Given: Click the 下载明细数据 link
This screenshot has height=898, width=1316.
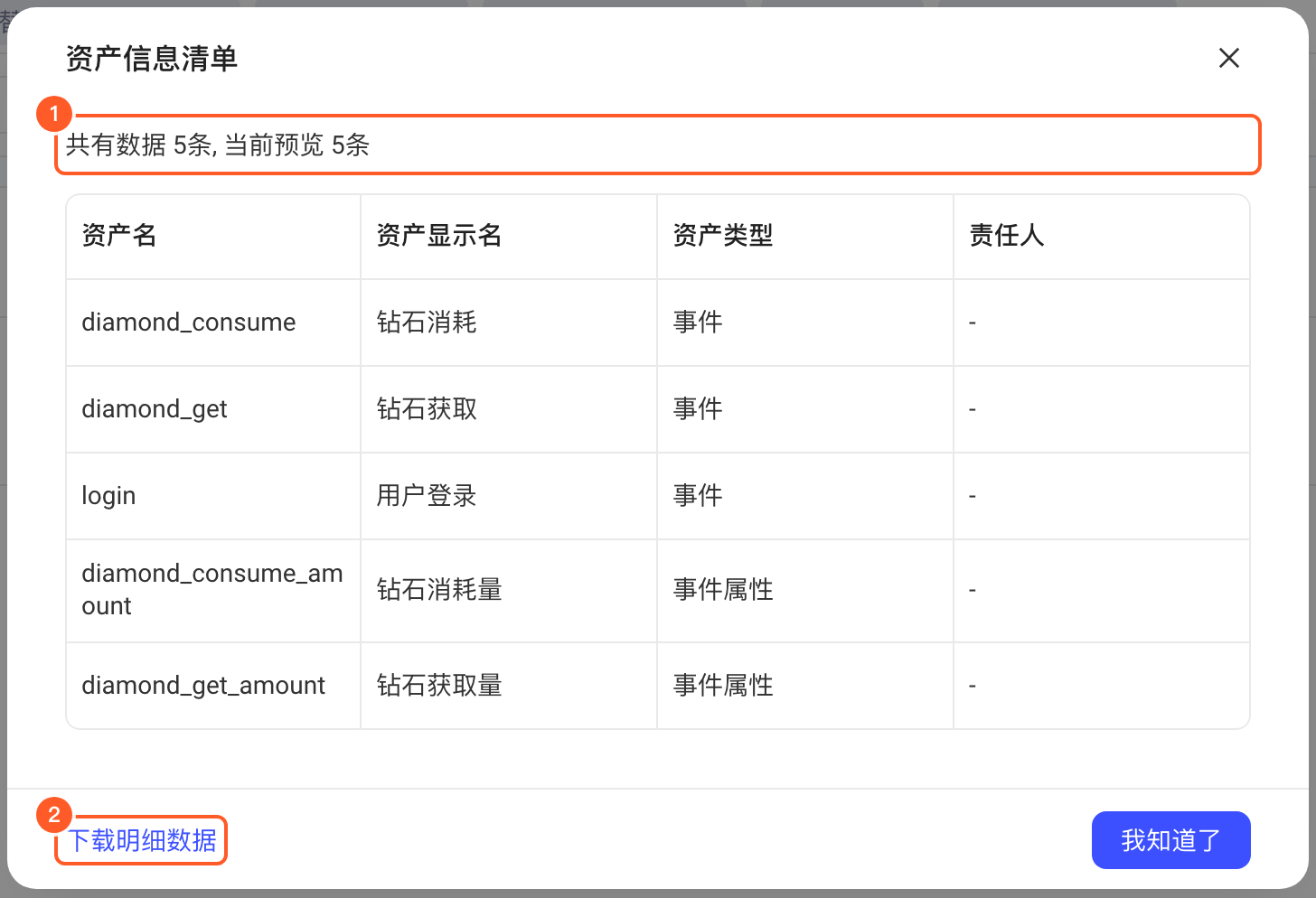Looking at the screenshot, I should (x=143, y=840).
